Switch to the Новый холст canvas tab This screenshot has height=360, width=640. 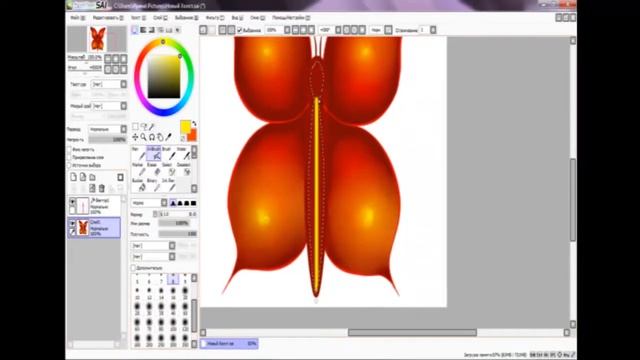[229, 344]
